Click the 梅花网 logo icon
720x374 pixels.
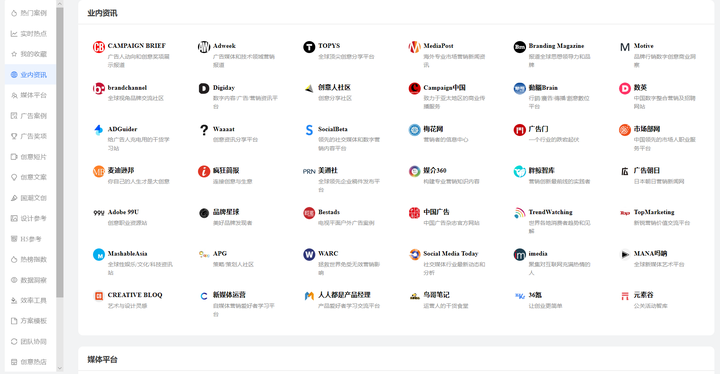click(414, 130)
